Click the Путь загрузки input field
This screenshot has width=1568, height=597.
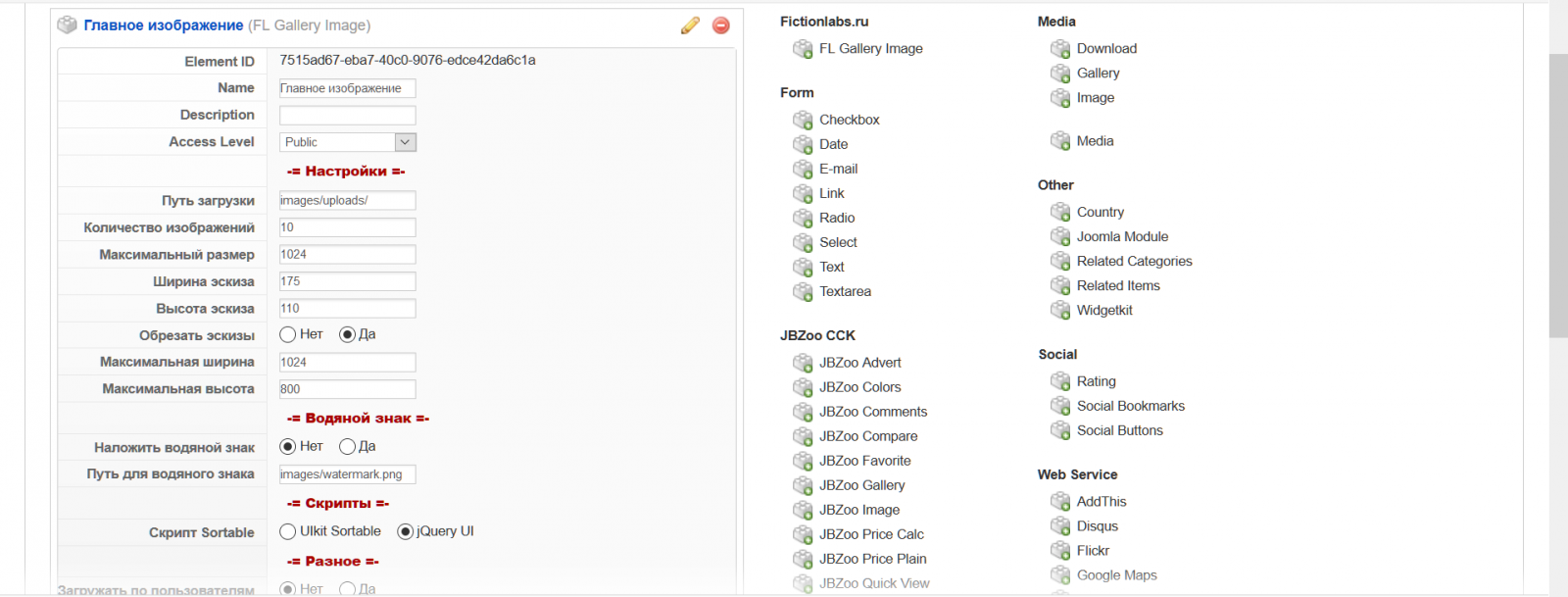pyautogui.click(x=348, y=200)
